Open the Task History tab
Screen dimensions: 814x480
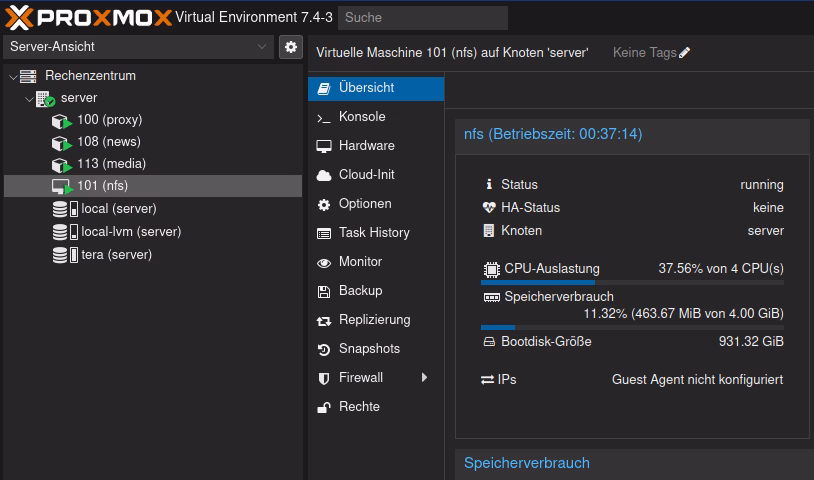[376, 233]
